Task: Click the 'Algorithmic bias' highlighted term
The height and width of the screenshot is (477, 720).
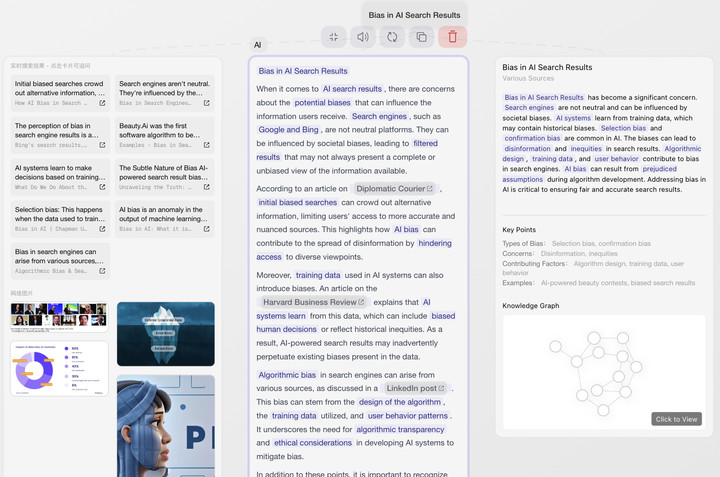Action: (x=287, y=374)
